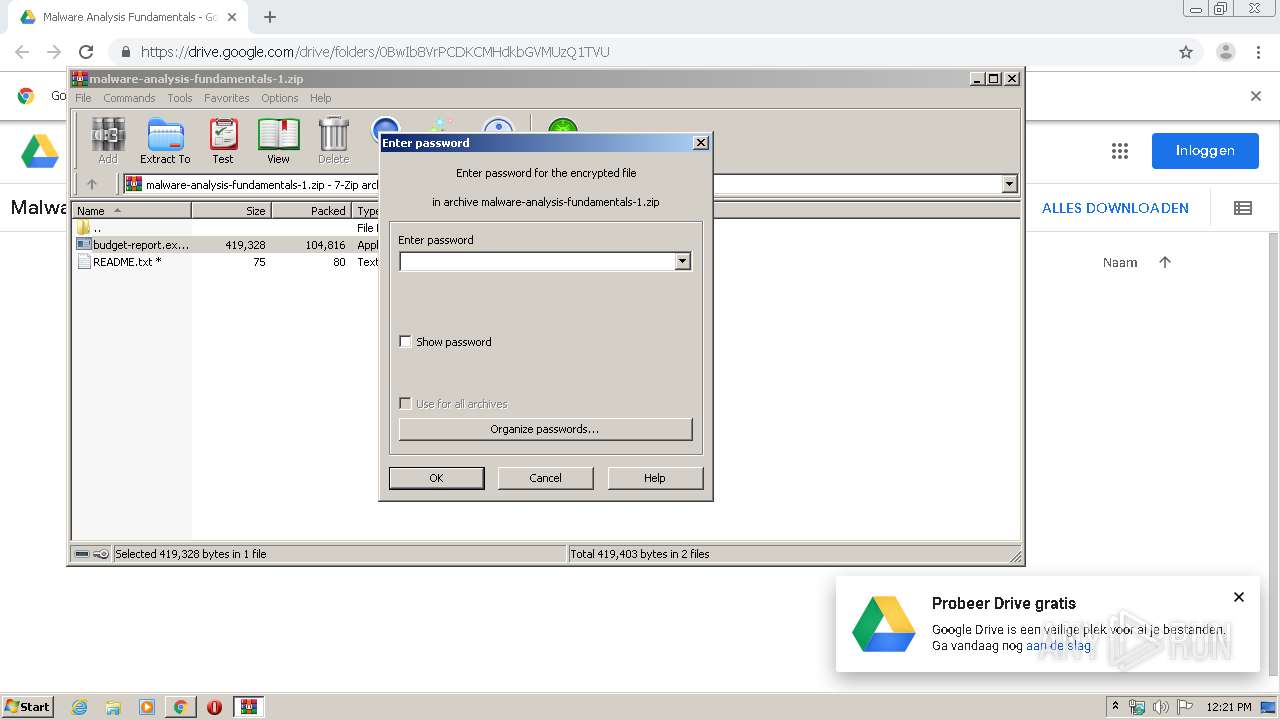This screenshot has height=720, width=1280.
Task: Expand the WinRAR address path dropdown
Action: coord(1009,184)
